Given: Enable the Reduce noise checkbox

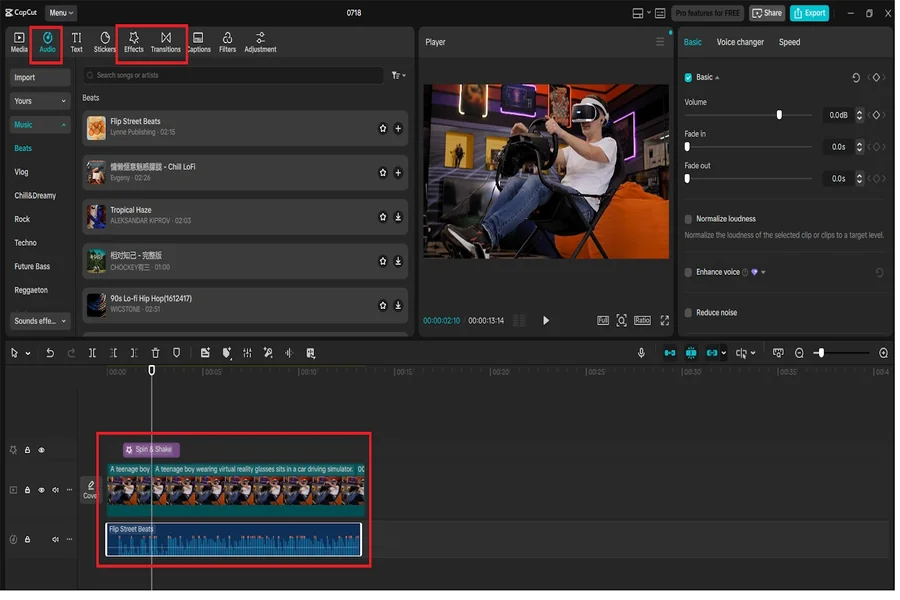Looking at the screenshot, I should tap(688, 313).
